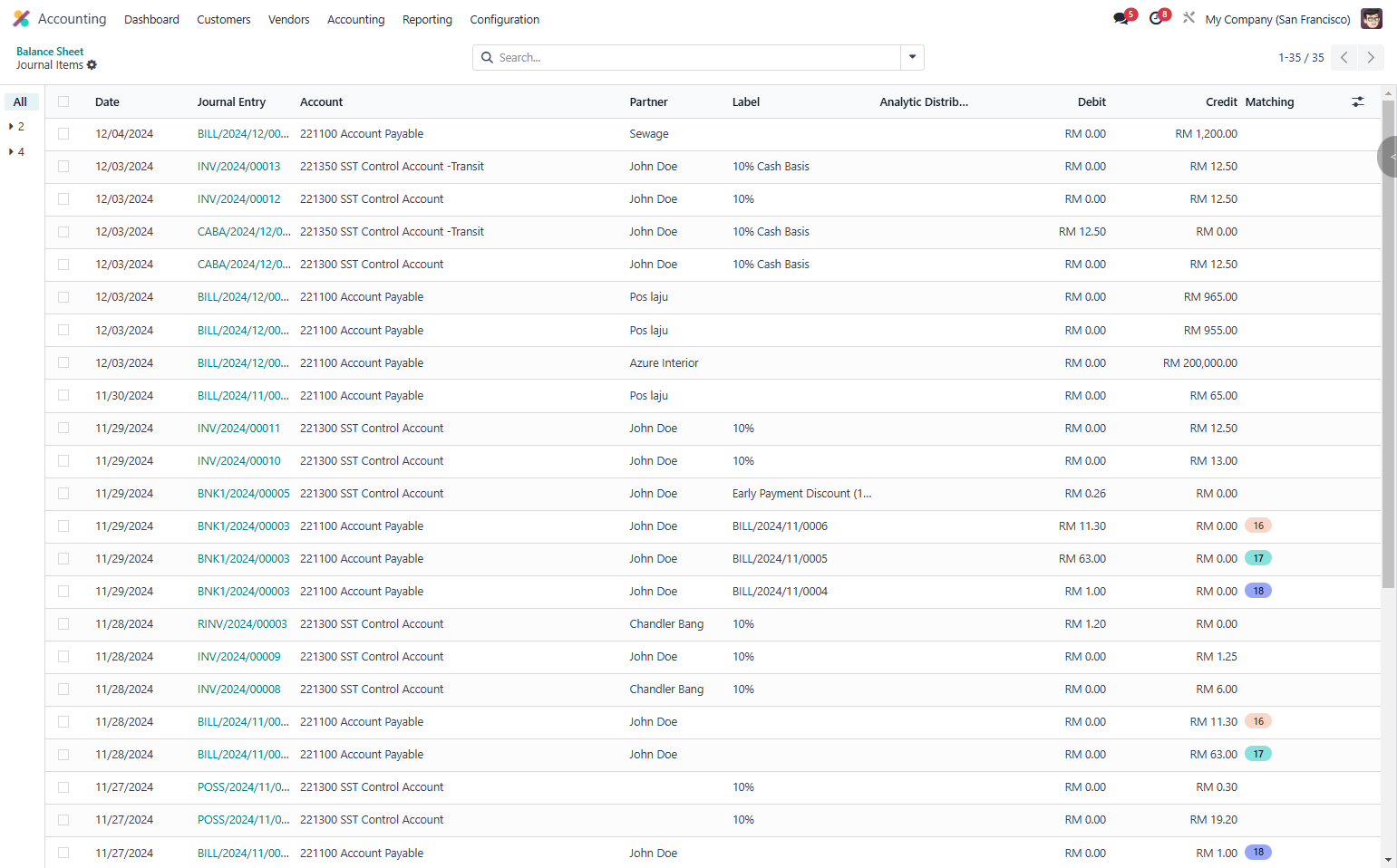Open the optional columns adjust icon
This screenshot has width=1397, height=868.
tap(1357, 102)
